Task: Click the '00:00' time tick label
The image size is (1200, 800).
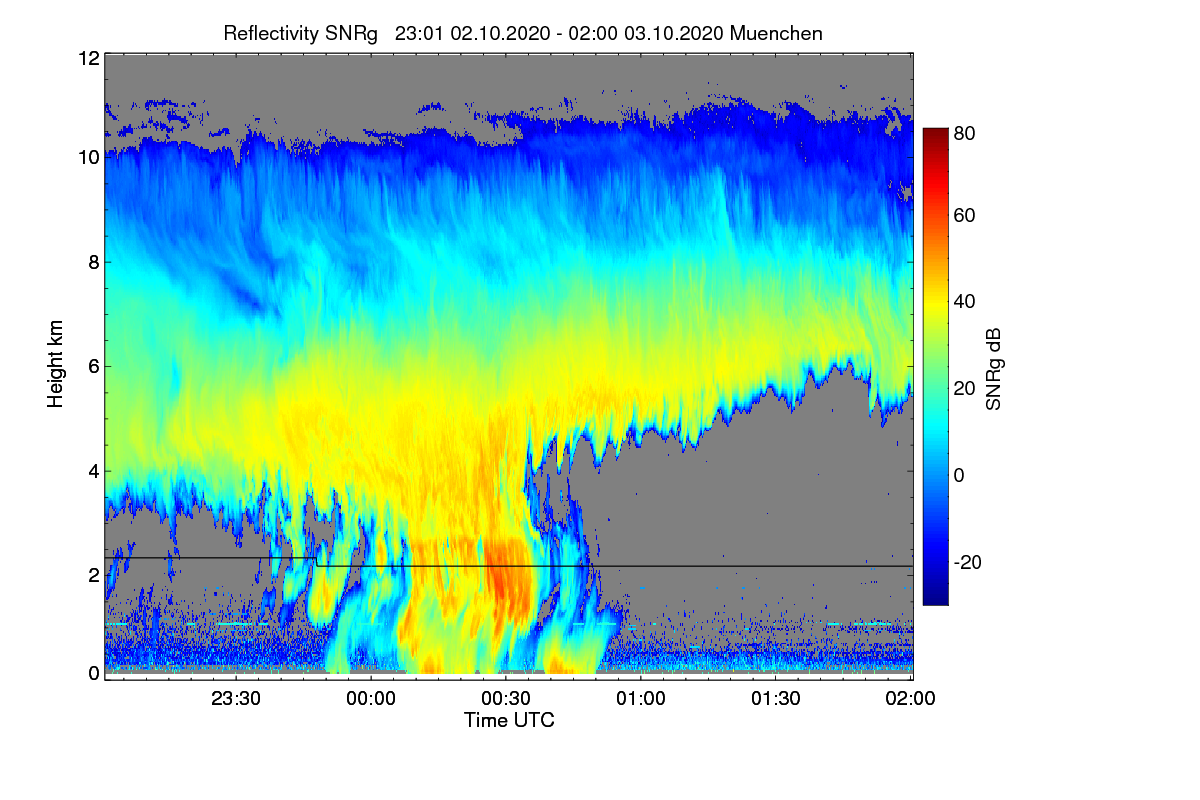Action: (x=372, y=699)
